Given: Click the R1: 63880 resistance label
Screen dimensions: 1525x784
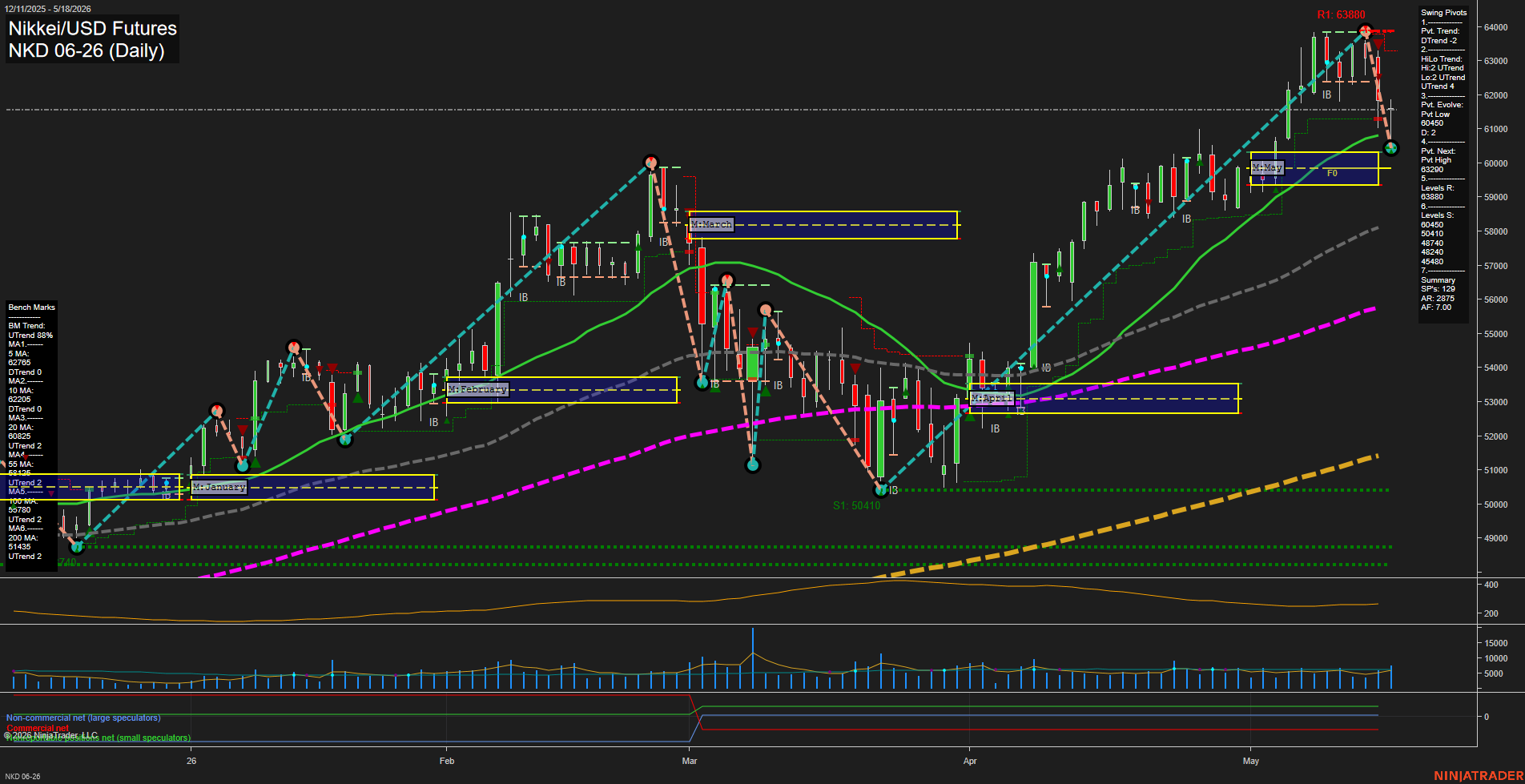Looking at the screenshot, I should (1341, 14).
